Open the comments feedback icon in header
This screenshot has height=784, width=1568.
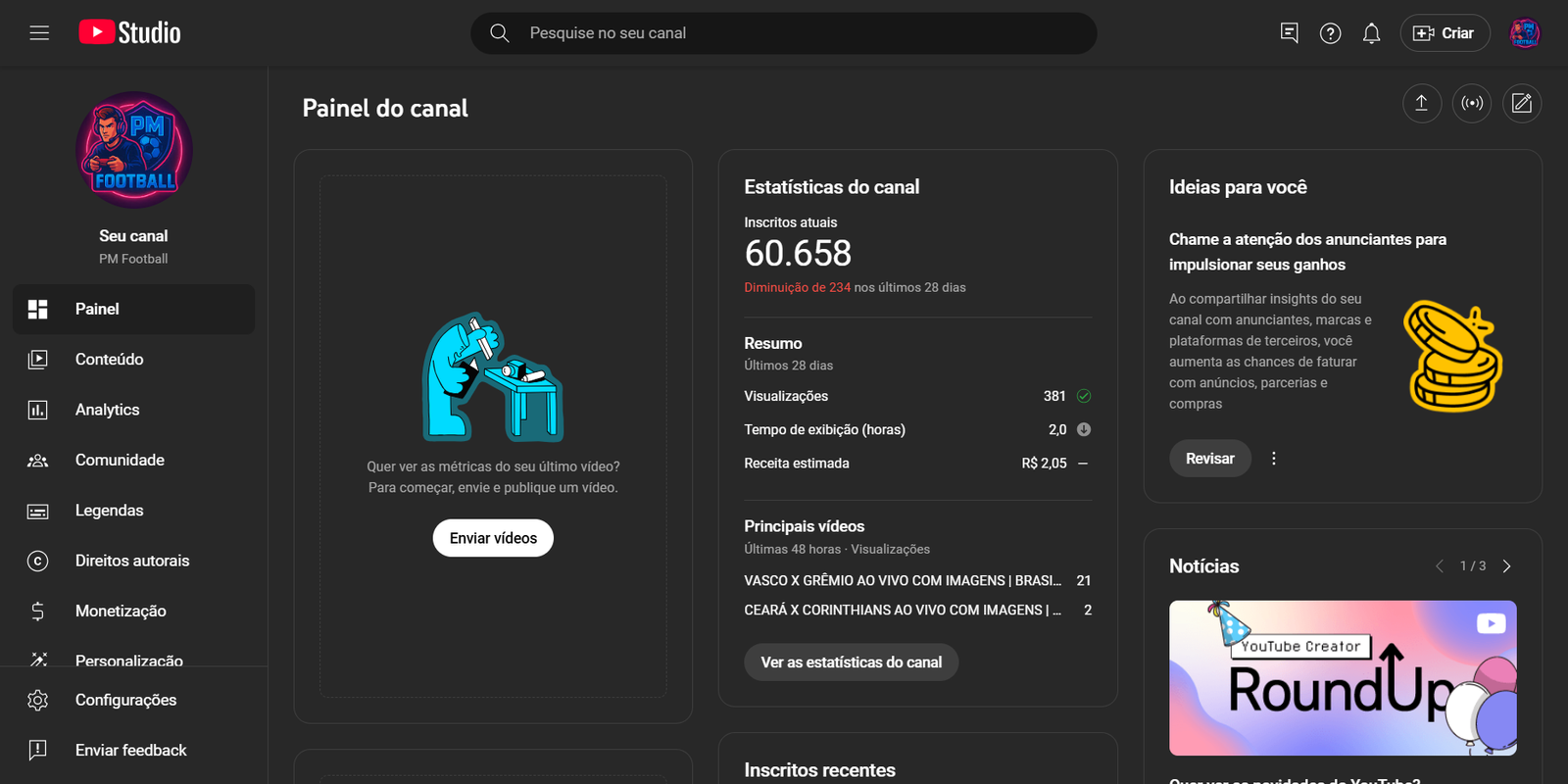pos(1290,33)
